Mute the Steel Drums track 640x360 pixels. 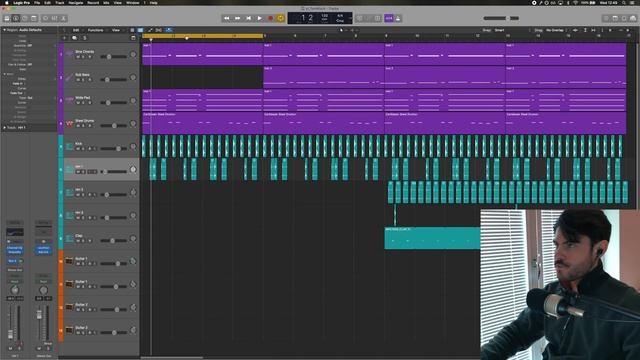(78, 125)
